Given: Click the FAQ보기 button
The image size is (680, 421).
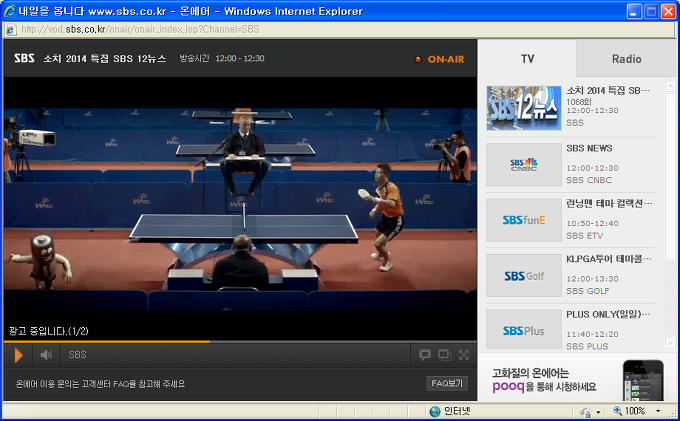Looking at the screenshot, I should point(447,383).
